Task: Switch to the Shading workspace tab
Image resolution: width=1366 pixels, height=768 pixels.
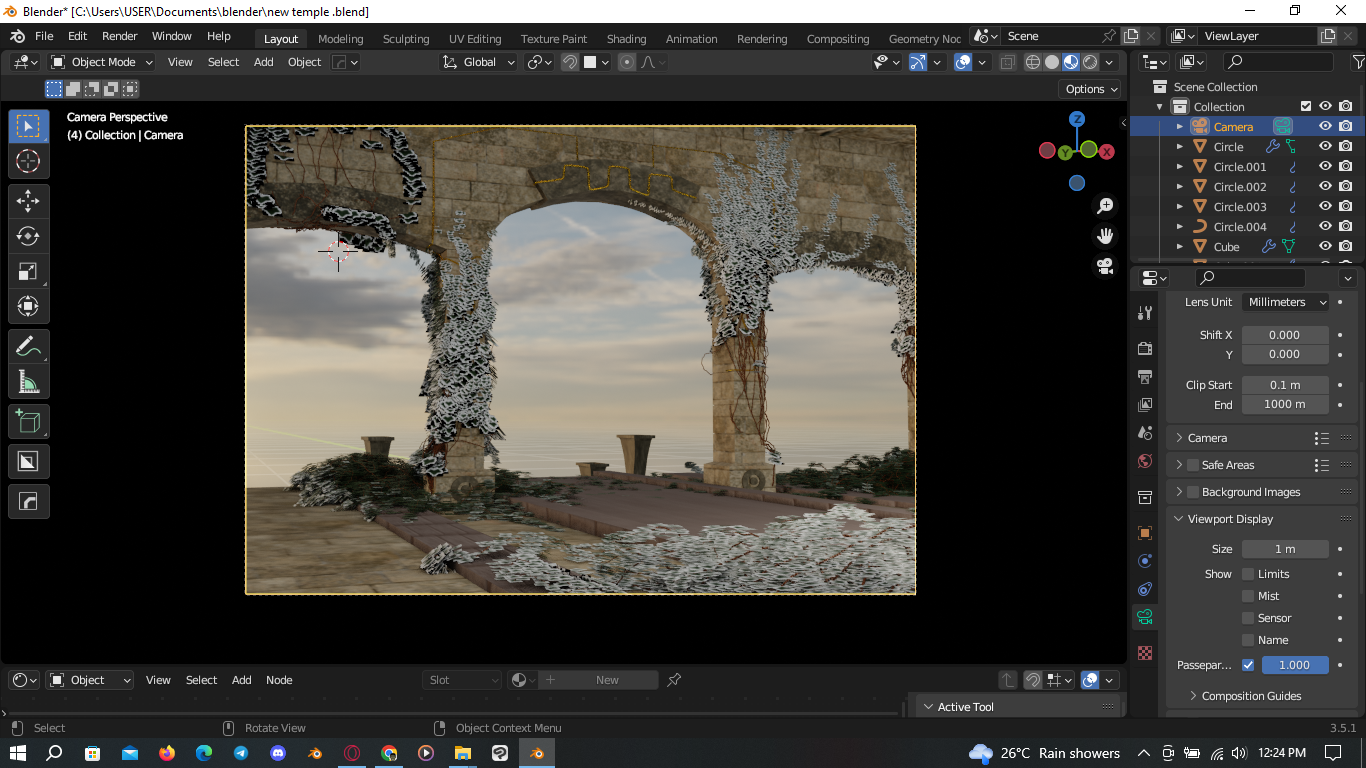Action: 626,39
